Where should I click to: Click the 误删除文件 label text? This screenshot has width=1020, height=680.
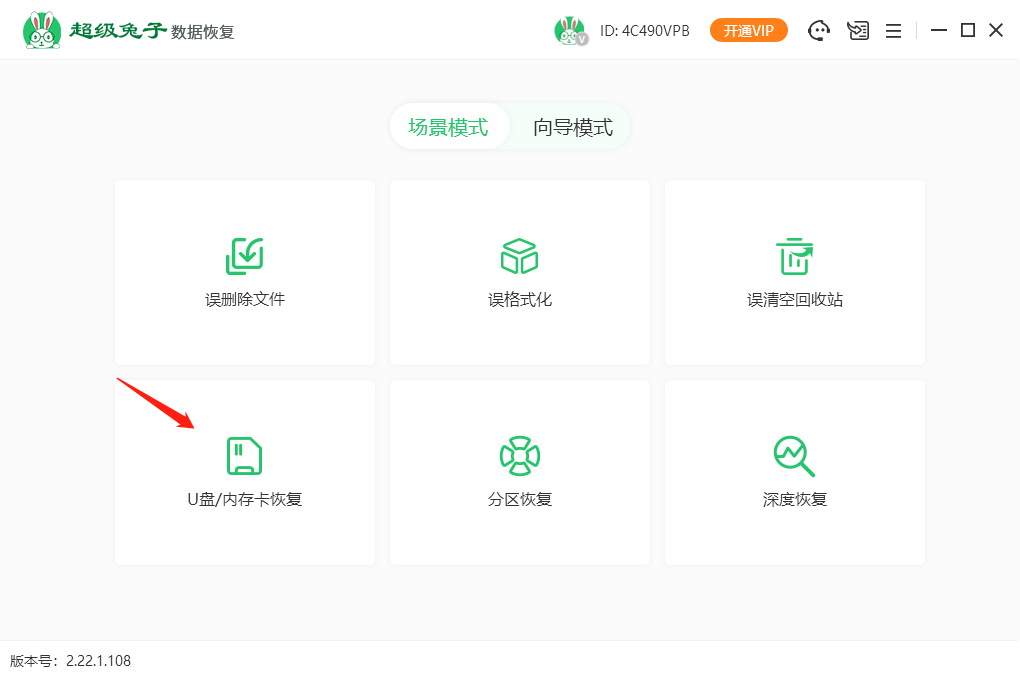pyautogui.click(x=244, y=299)
